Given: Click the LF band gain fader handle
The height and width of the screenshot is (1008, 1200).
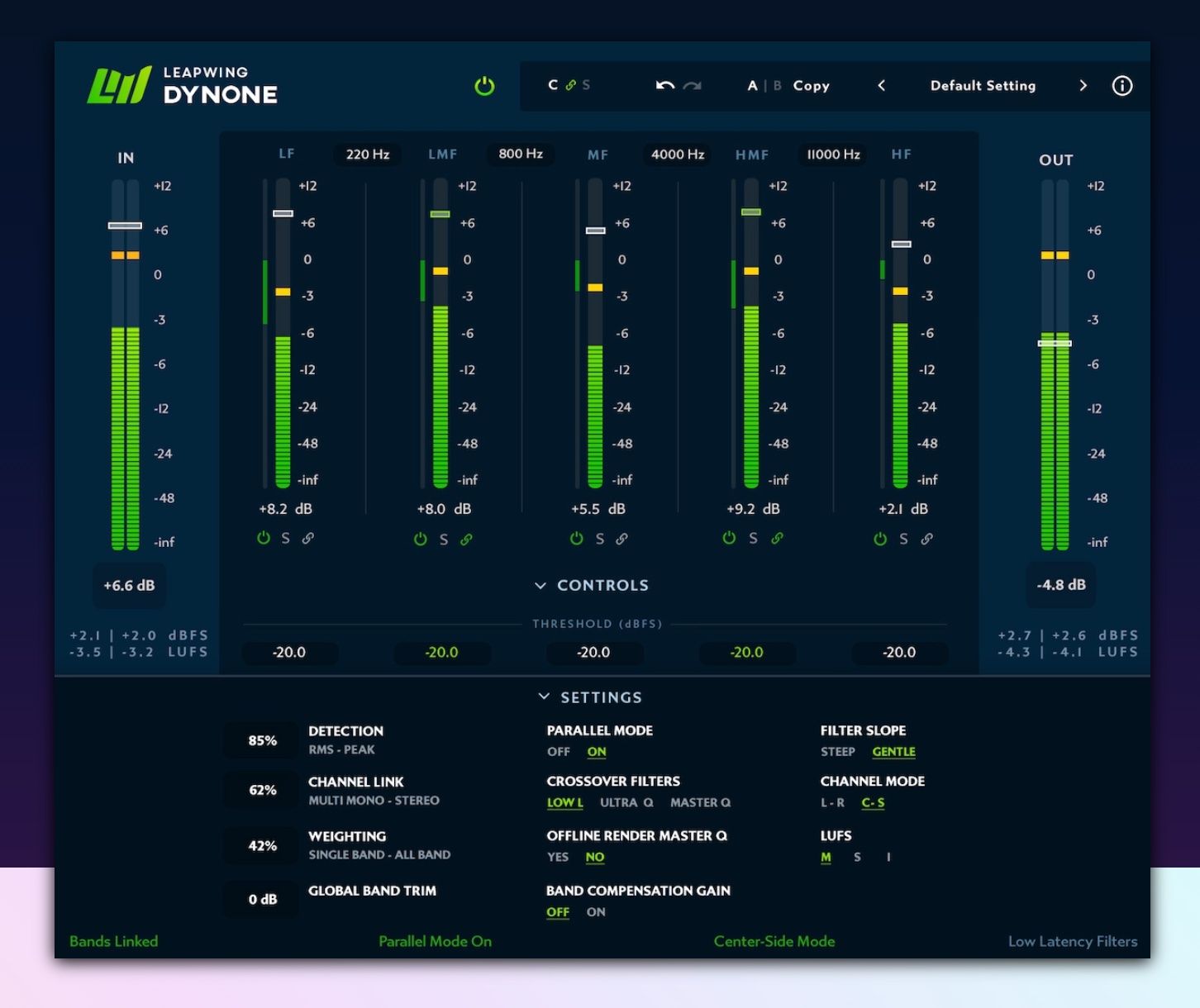Looking at the screenshot, I should pyautogui.click(x=283, y=213).
